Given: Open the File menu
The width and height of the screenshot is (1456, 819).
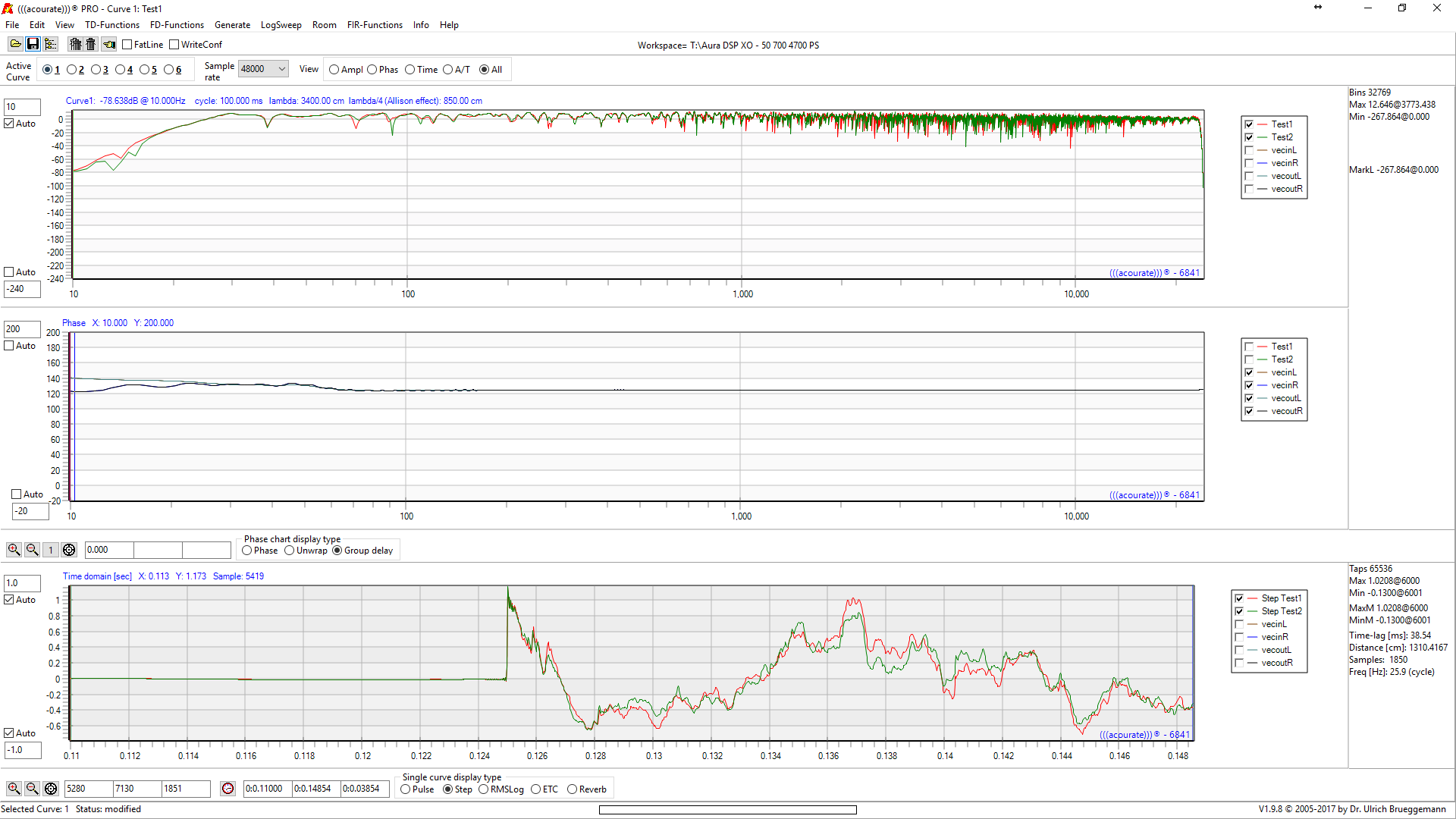Looking at the screenshot, I should pos(12,25).
